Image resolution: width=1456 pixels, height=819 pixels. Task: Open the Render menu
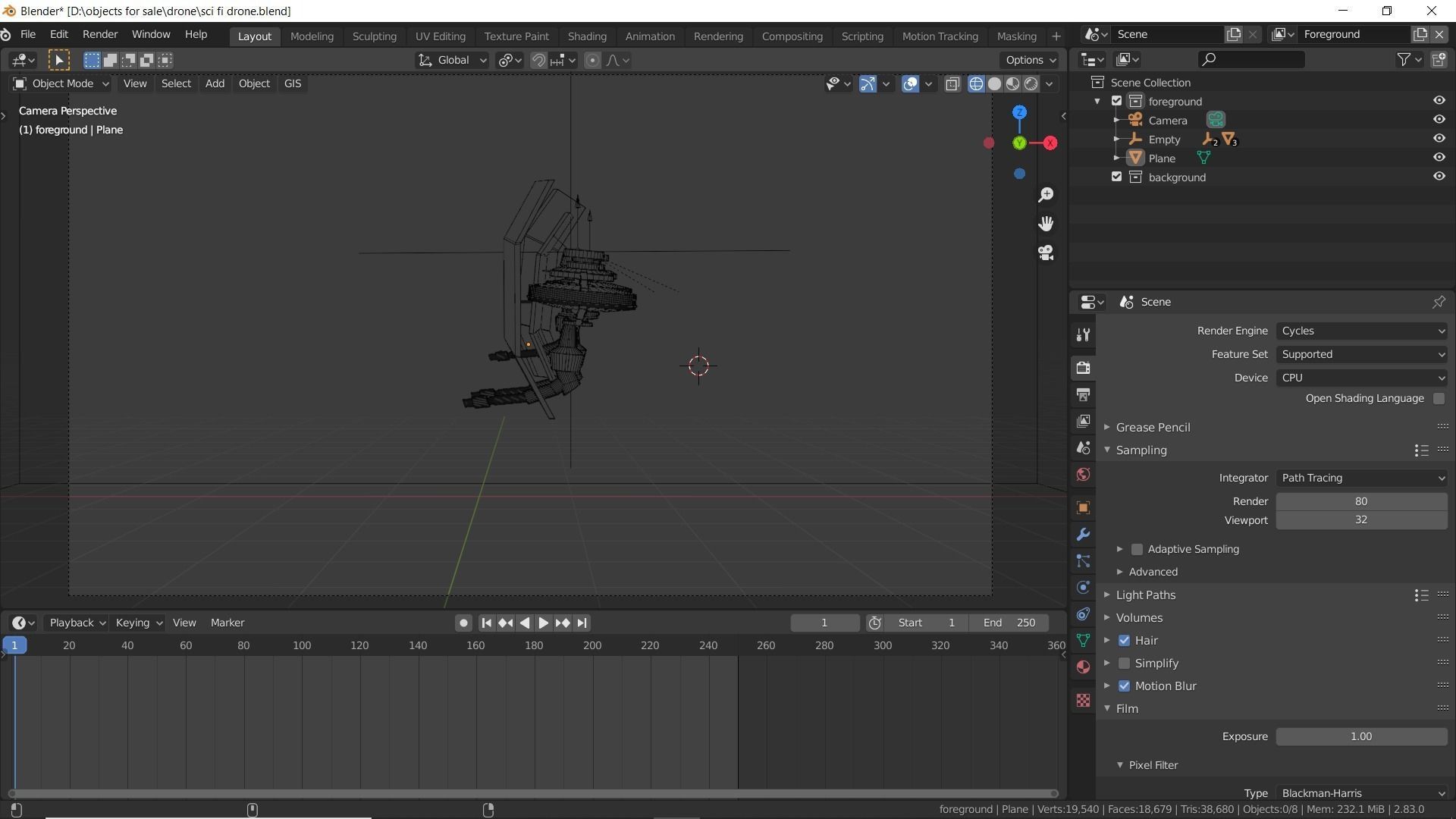point(99,34)
